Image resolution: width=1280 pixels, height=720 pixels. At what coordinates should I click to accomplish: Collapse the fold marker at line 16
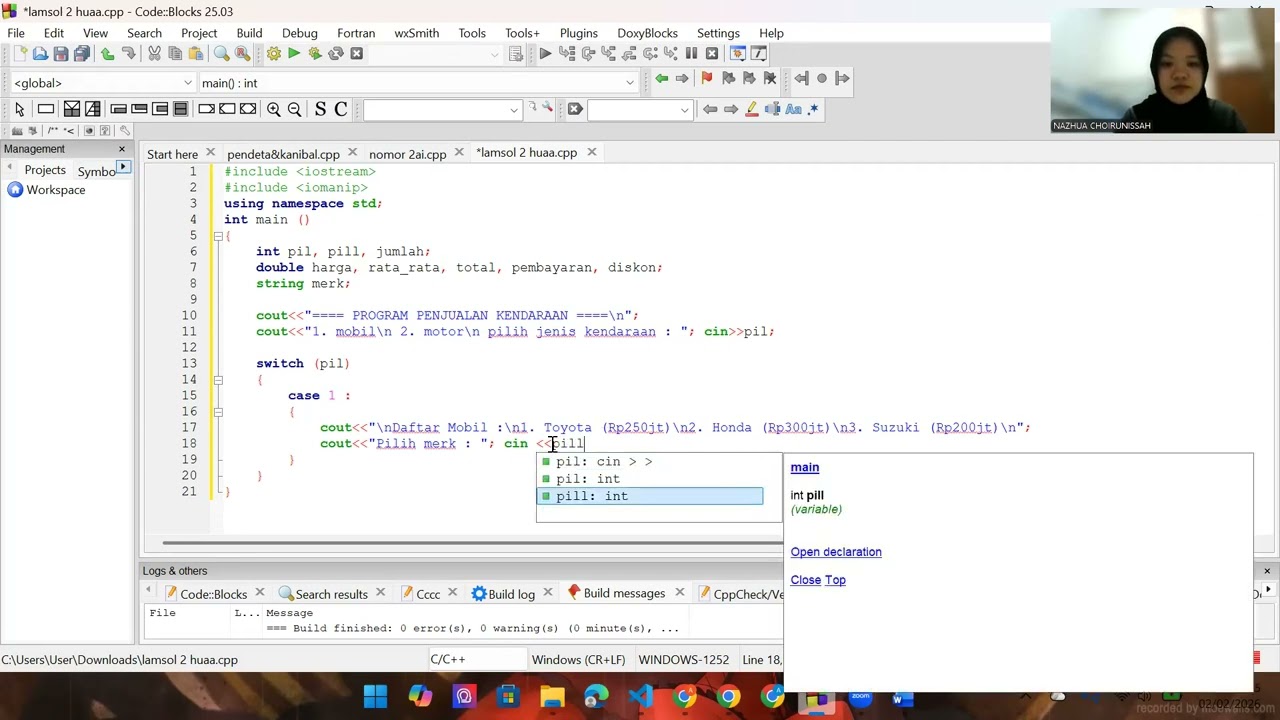coord(218,412)
